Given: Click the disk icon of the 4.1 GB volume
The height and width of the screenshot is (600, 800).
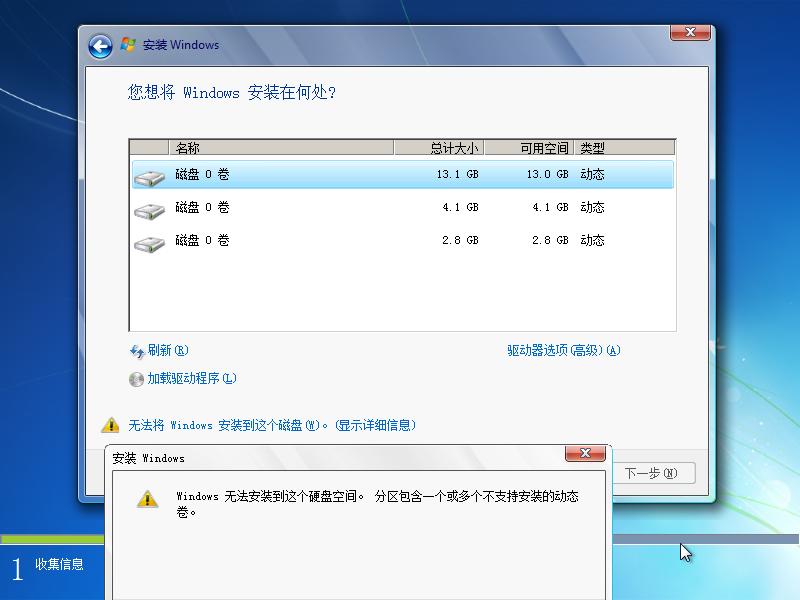Looking at the screenshot, I should coord(151,207).
